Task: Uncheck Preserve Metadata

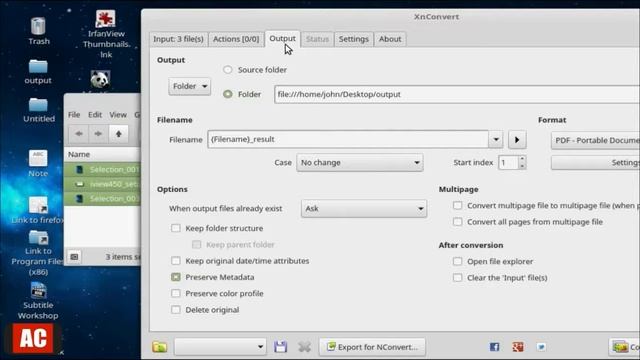Action: pyautogui.click(x=176, y=277)
